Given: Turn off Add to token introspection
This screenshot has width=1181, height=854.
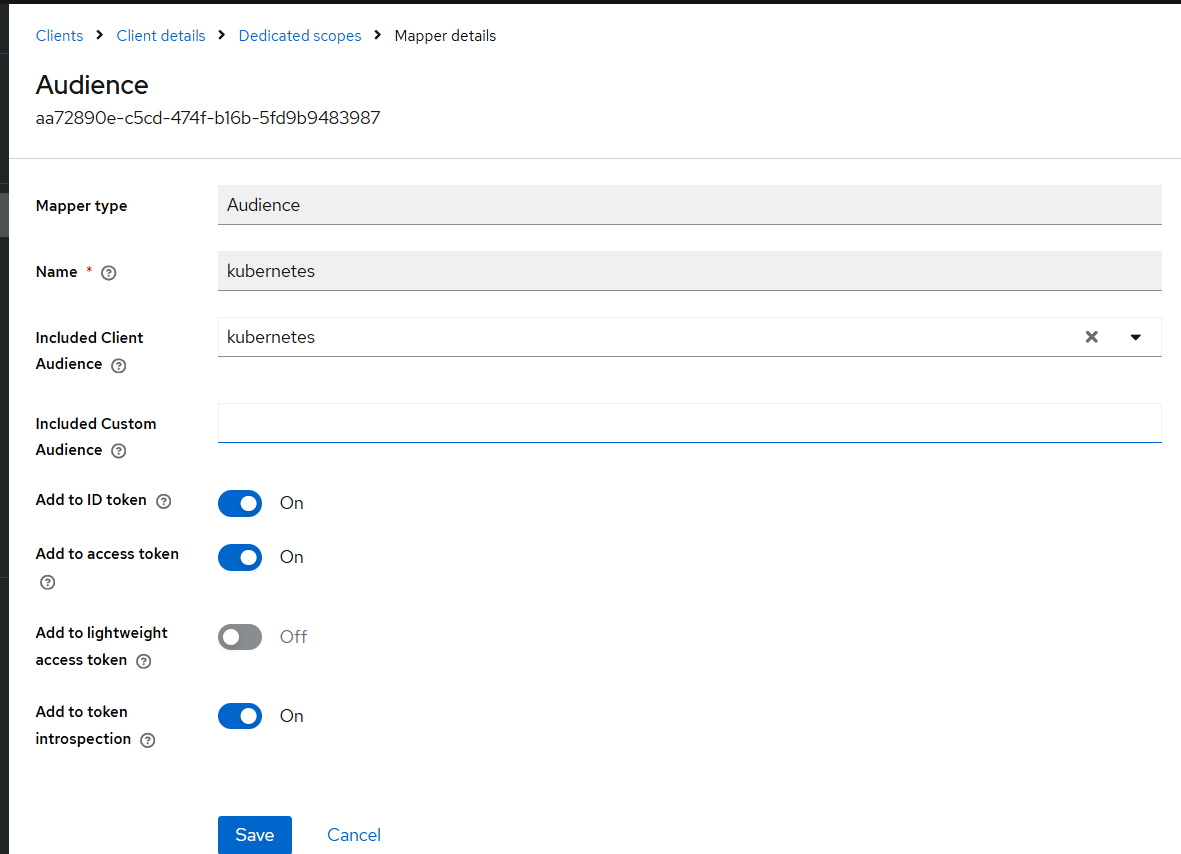Looking at the screenshot, I should tap(240, 716).
